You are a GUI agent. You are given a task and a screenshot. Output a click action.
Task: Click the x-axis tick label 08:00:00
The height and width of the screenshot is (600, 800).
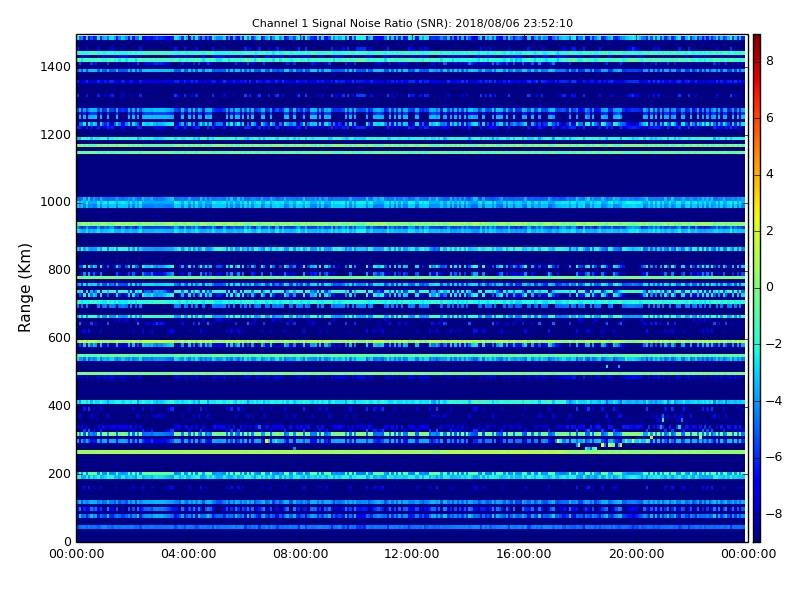[x=301, y=554]
